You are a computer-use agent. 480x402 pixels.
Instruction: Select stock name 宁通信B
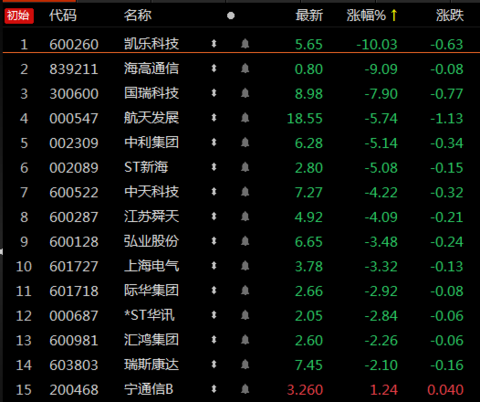pos(149,389)
